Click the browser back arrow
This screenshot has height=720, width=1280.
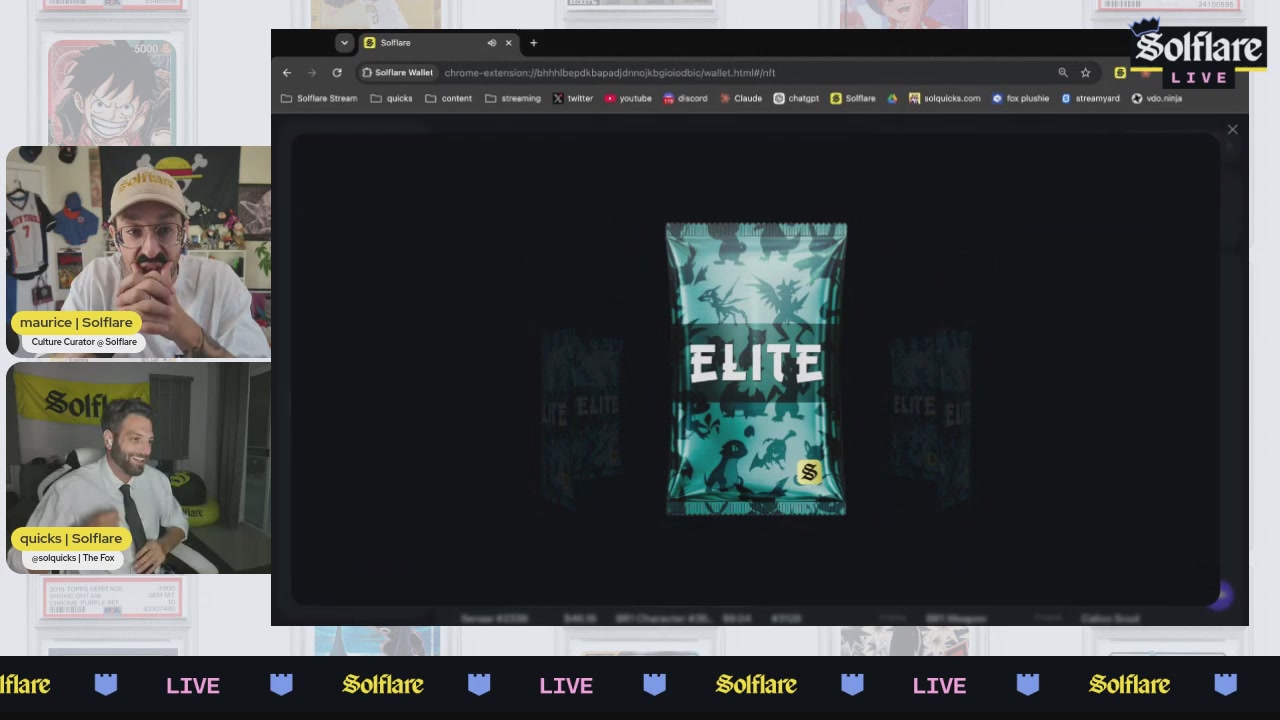pos(287,73)
